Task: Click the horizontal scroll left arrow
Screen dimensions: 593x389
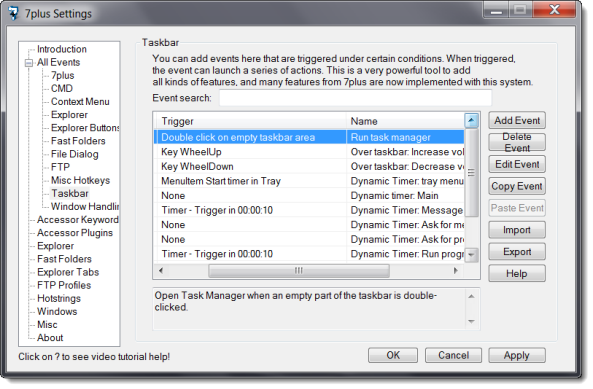Action: pyautogui.click(x=161, y=271)
